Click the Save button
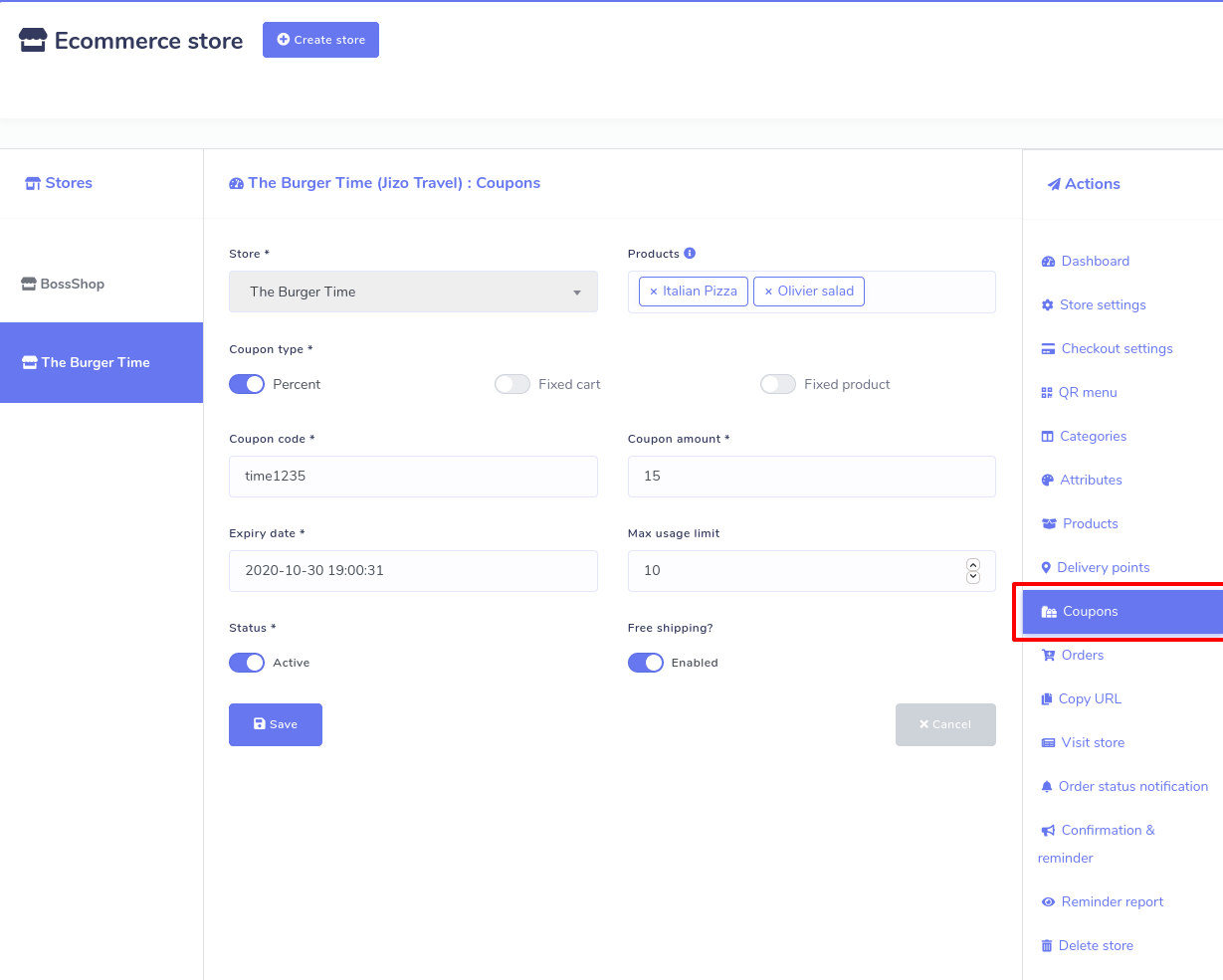1223x980 pixels. pos(276,724)
